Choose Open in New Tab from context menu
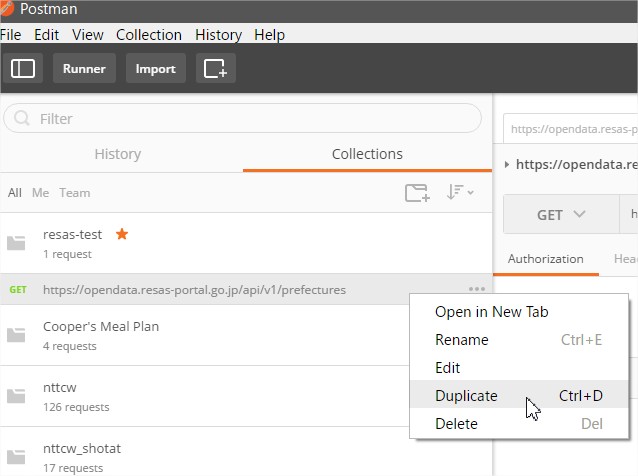The width and height of the screenshot is (638, 476). [x=519, y=312]
